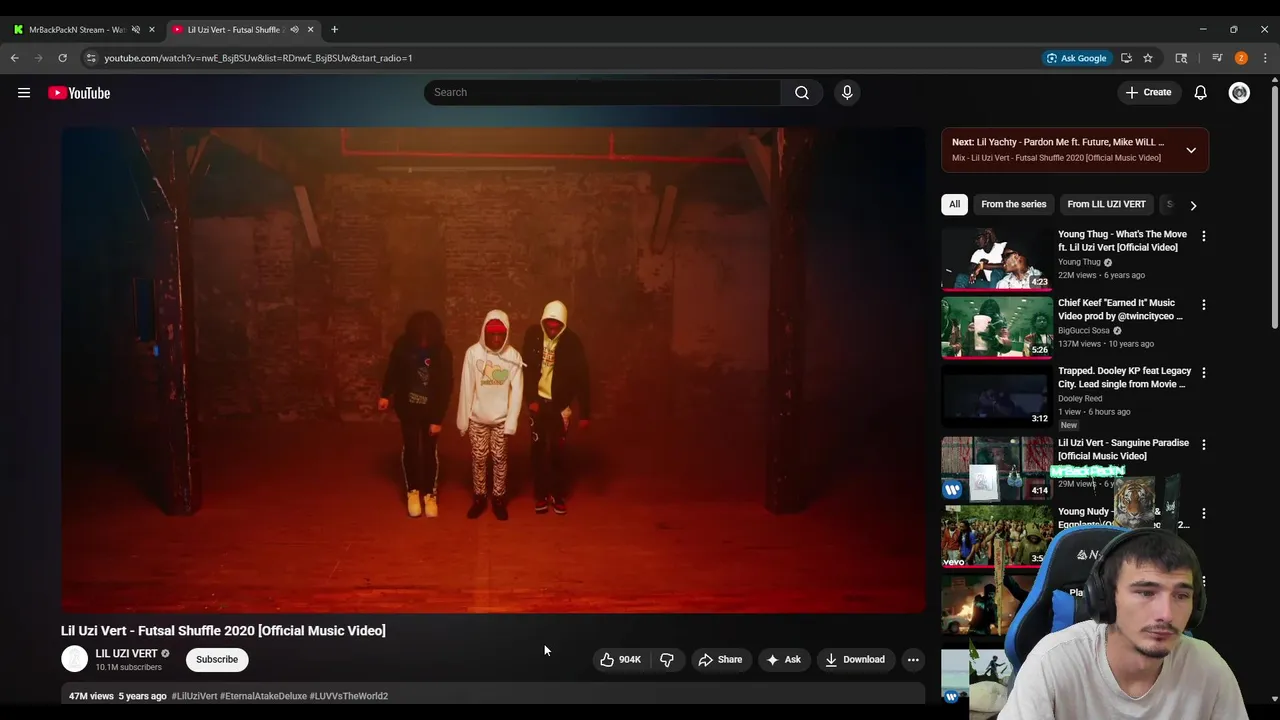Click the "47M views 5 years ago" text

click(118, 696)
